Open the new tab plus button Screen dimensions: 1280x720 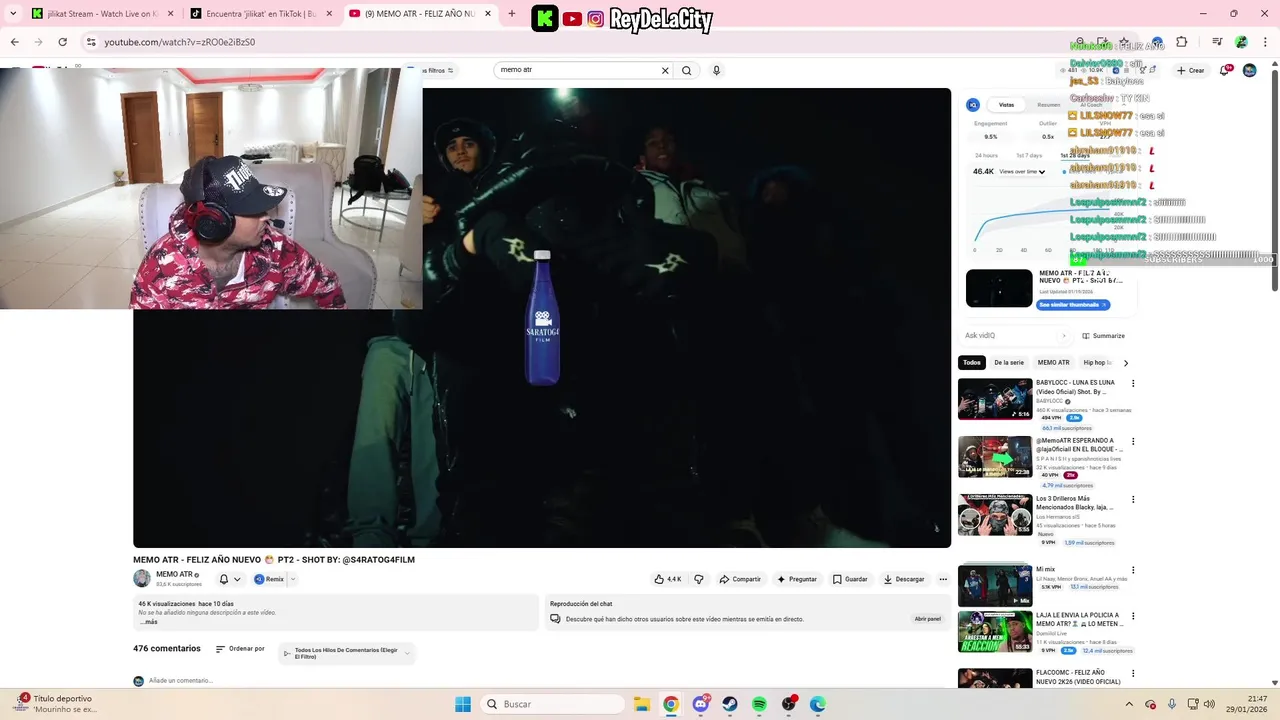coord(512,14)
